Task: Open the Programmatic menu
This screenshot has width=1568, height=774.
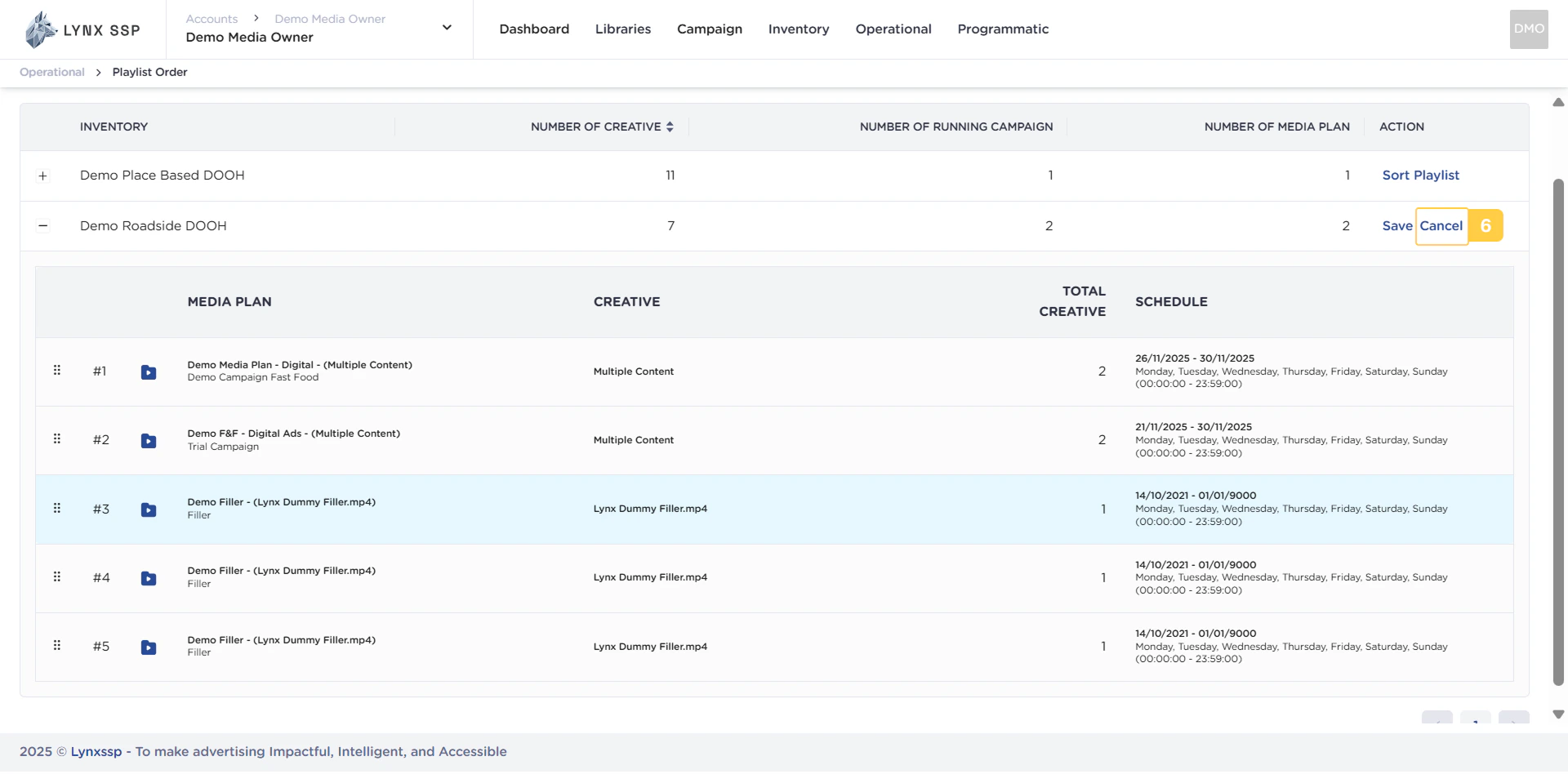Action: click(x=1003, y=29)
